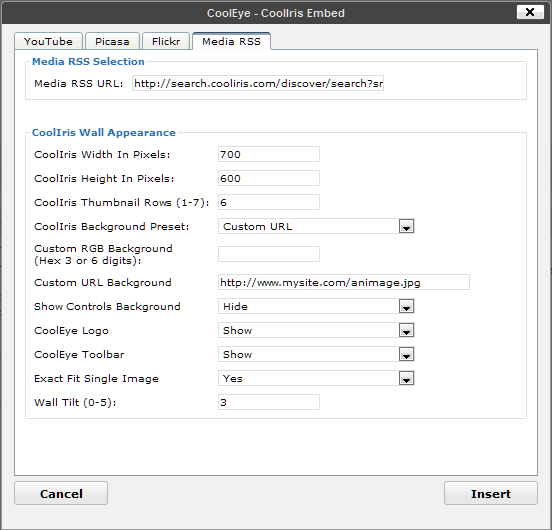Click the Custom URL Background field
Screen dimensions: 552x530
coord(344,282)
